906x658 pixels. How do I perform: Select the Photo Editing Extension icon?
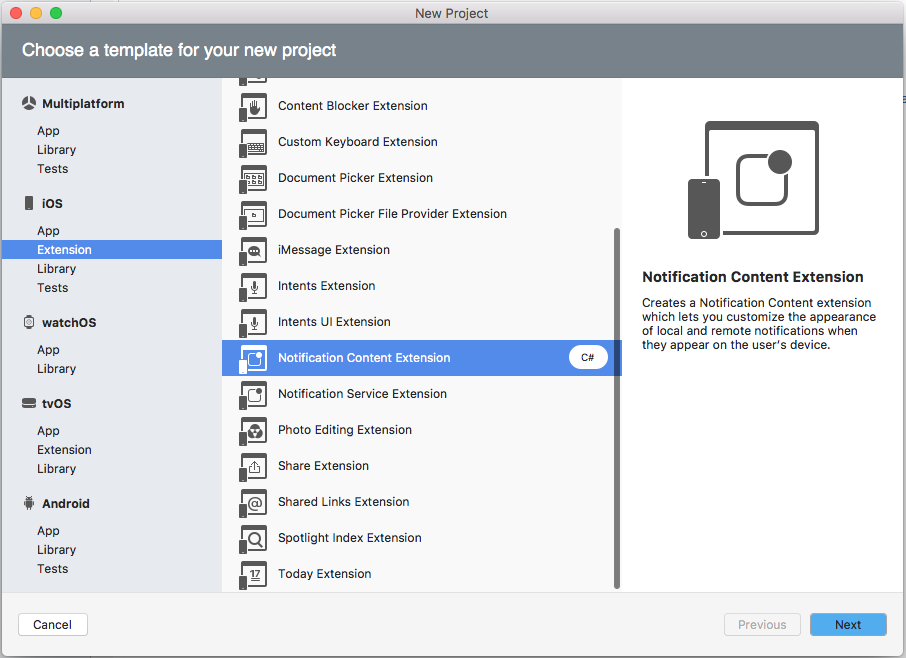pos(252,430)
